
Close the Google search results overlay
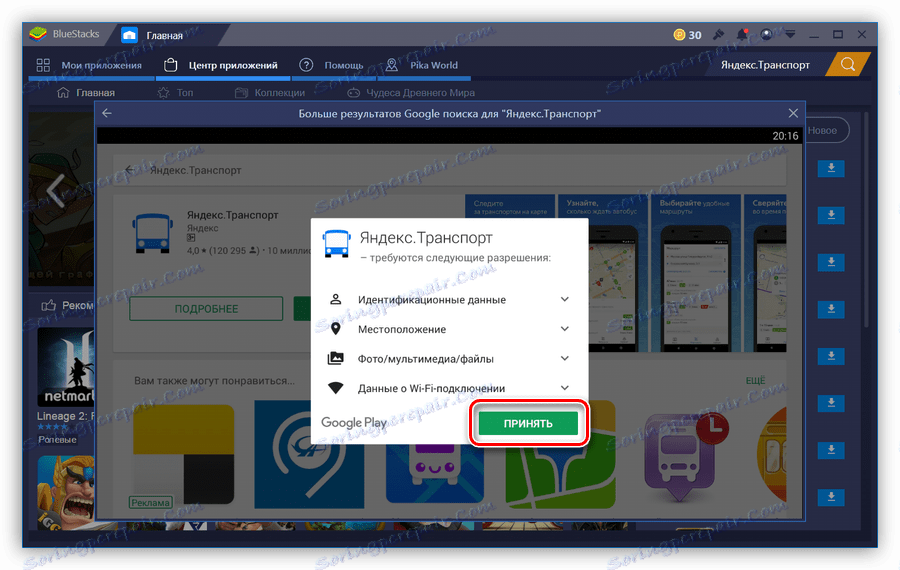tap(793, 113)
